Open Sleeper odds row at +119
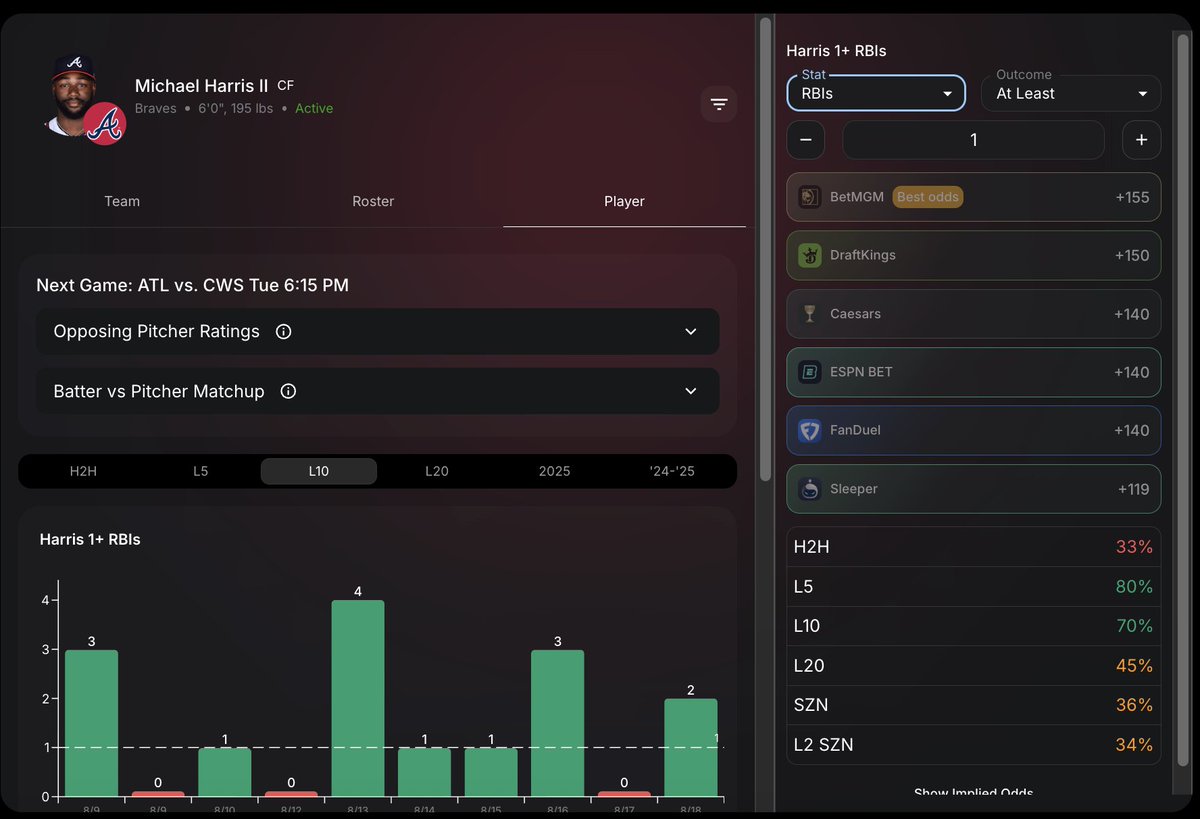This screenshot has width=1200, height=819. click(x=974, y=489)
